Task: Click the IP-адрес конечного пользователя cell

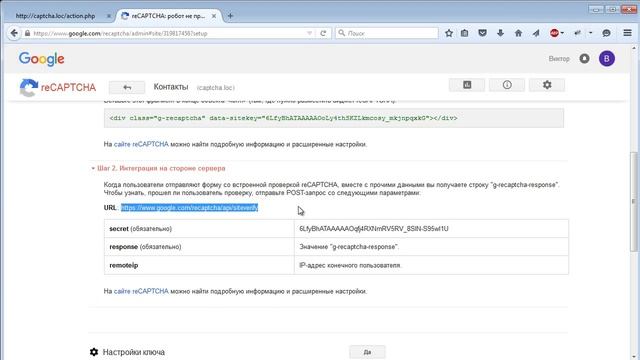Action: point(431,265)
